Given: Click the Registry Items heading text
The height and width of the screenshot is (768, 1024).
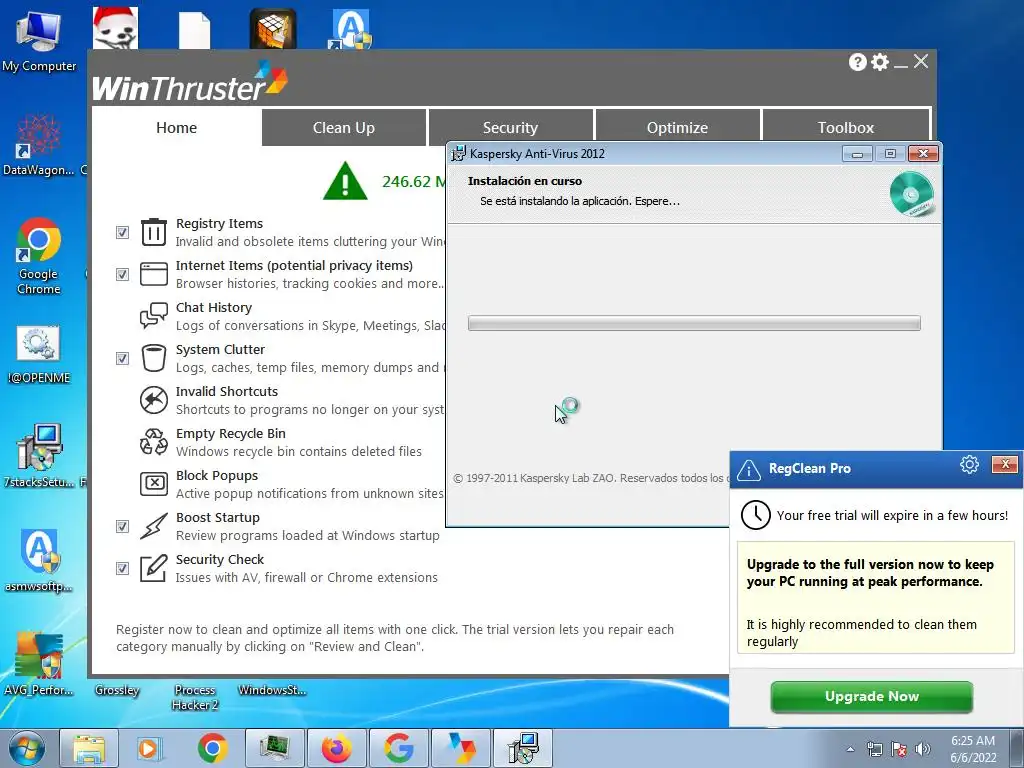Looking at the screenshot, I should tap(219, 223).
